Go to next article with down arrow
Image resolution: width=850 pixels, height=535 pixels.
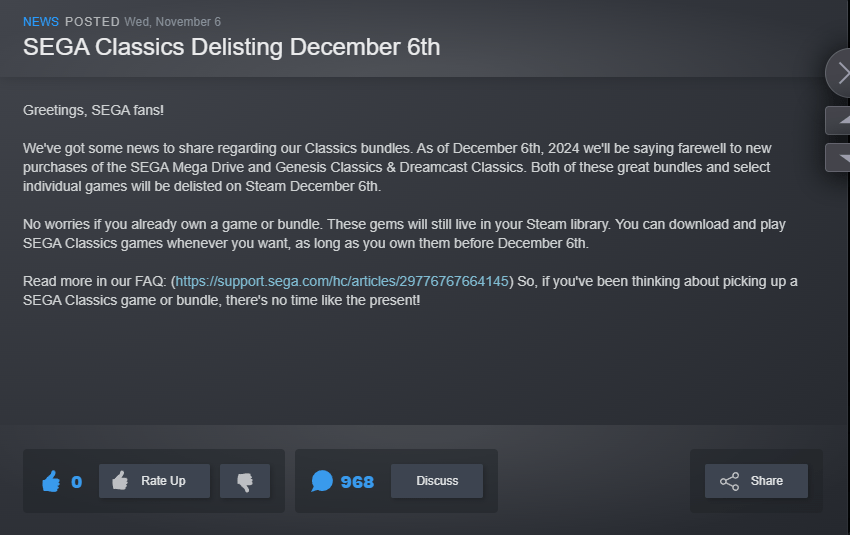tap(838, 158)
